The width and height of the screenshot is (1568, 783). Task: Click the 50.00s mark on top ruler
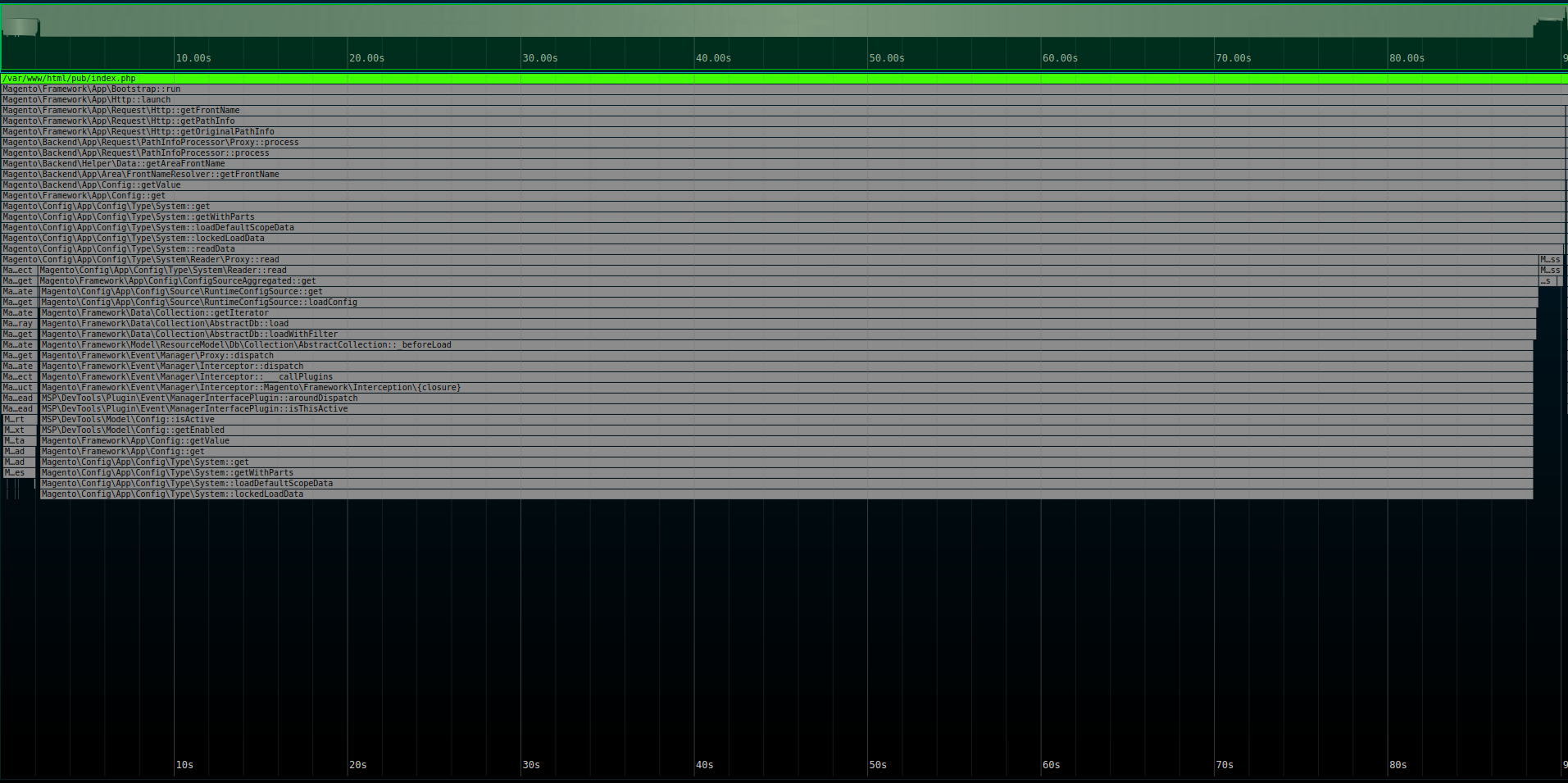point(887,58)
